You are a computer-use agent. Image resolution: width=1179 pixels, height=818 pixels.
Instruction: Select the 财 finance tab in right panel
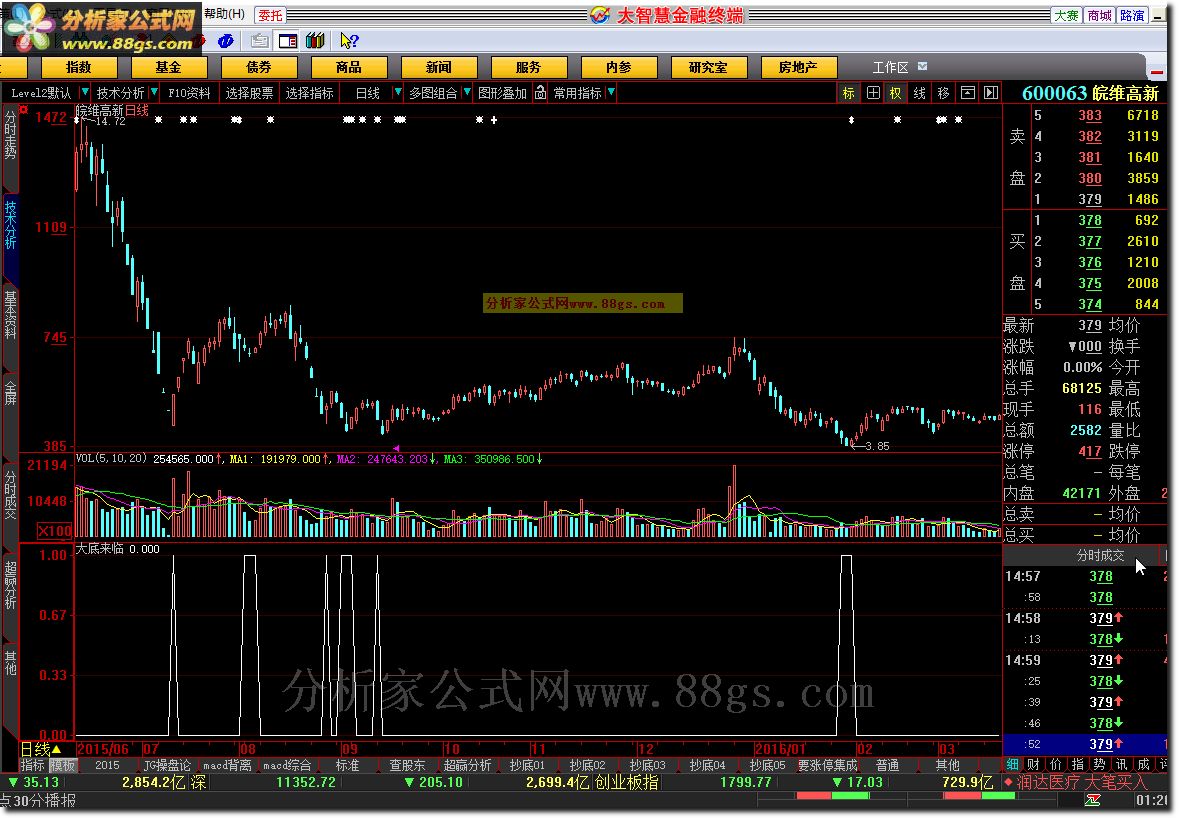pos(1034,765)
